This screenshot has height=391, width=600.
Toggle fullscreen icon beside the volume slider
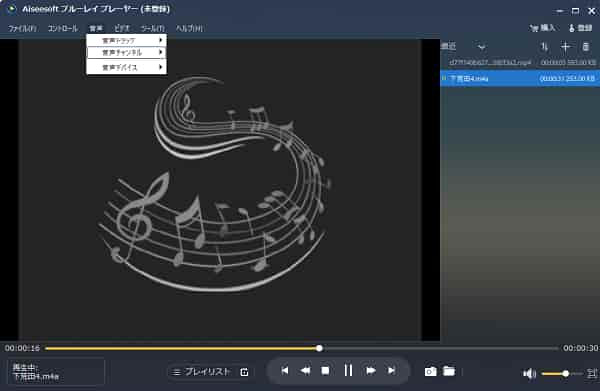point(592,373)
